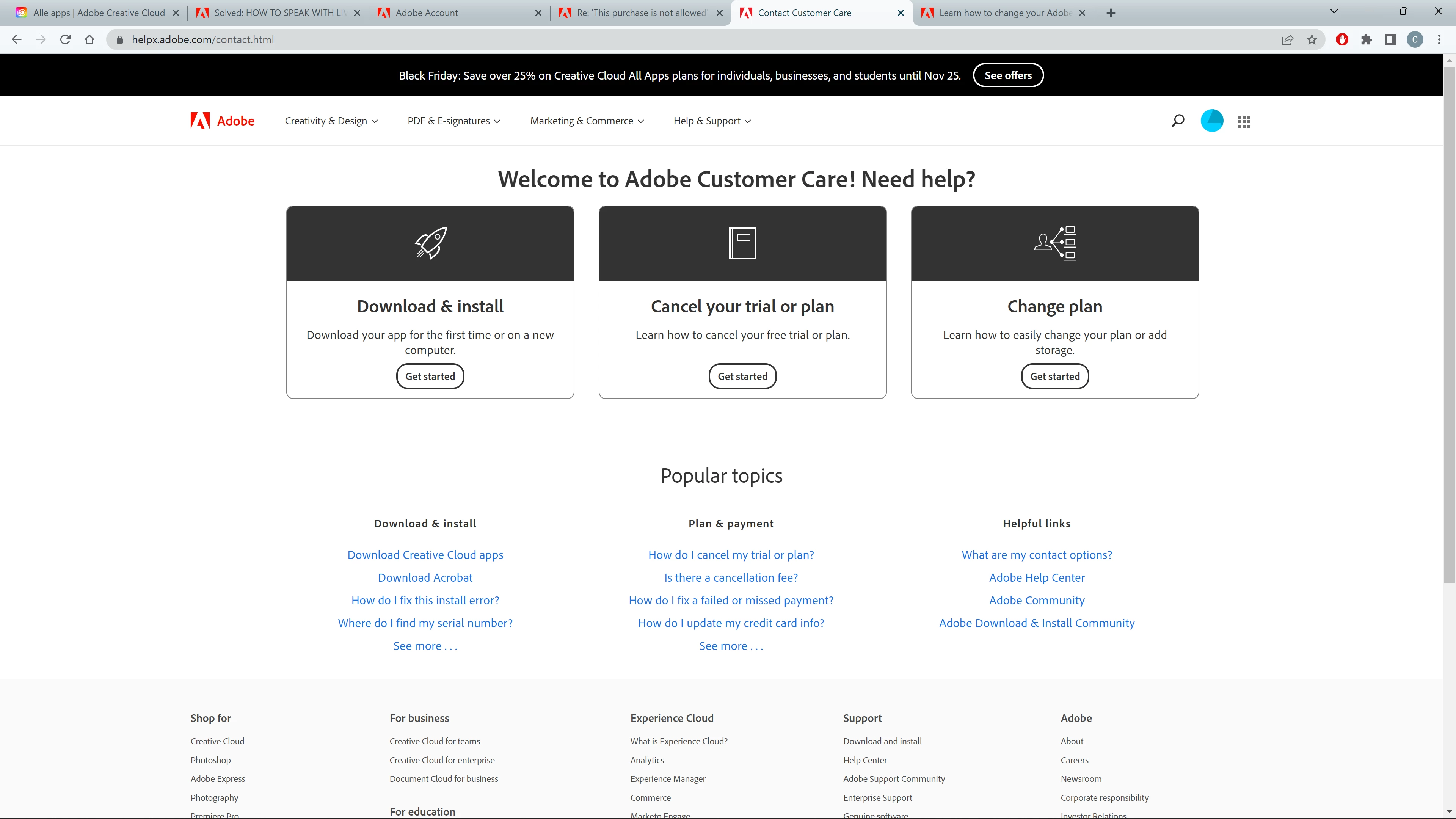Expand Creativity & Design menu
Viewport: 1456px width, 819px height.
pyautogui.click(x=331, y=121)
